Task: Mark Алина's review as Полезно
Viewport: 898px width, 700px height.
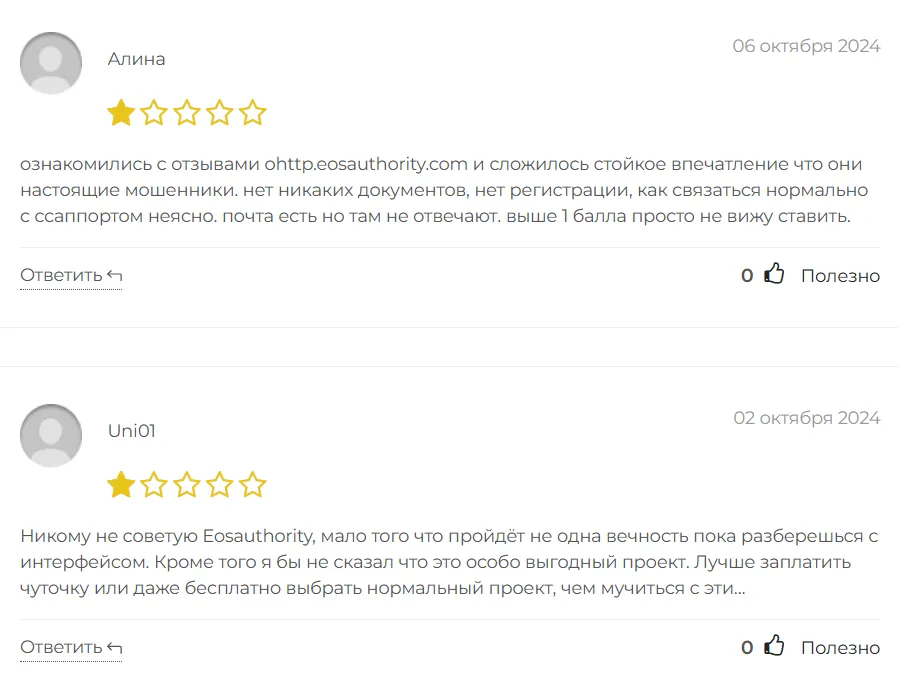Action: 840,275
